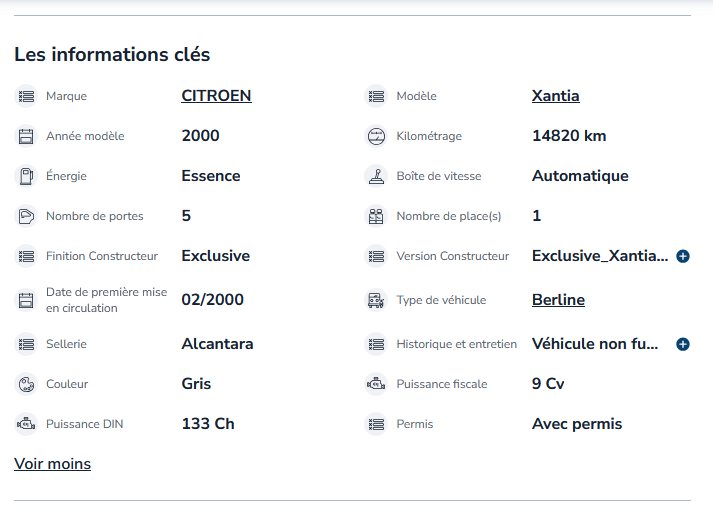The height and width of the screenshot is (514, 713).
Task: Click the finish value 'Exclusive'
Action: [216, 256]
